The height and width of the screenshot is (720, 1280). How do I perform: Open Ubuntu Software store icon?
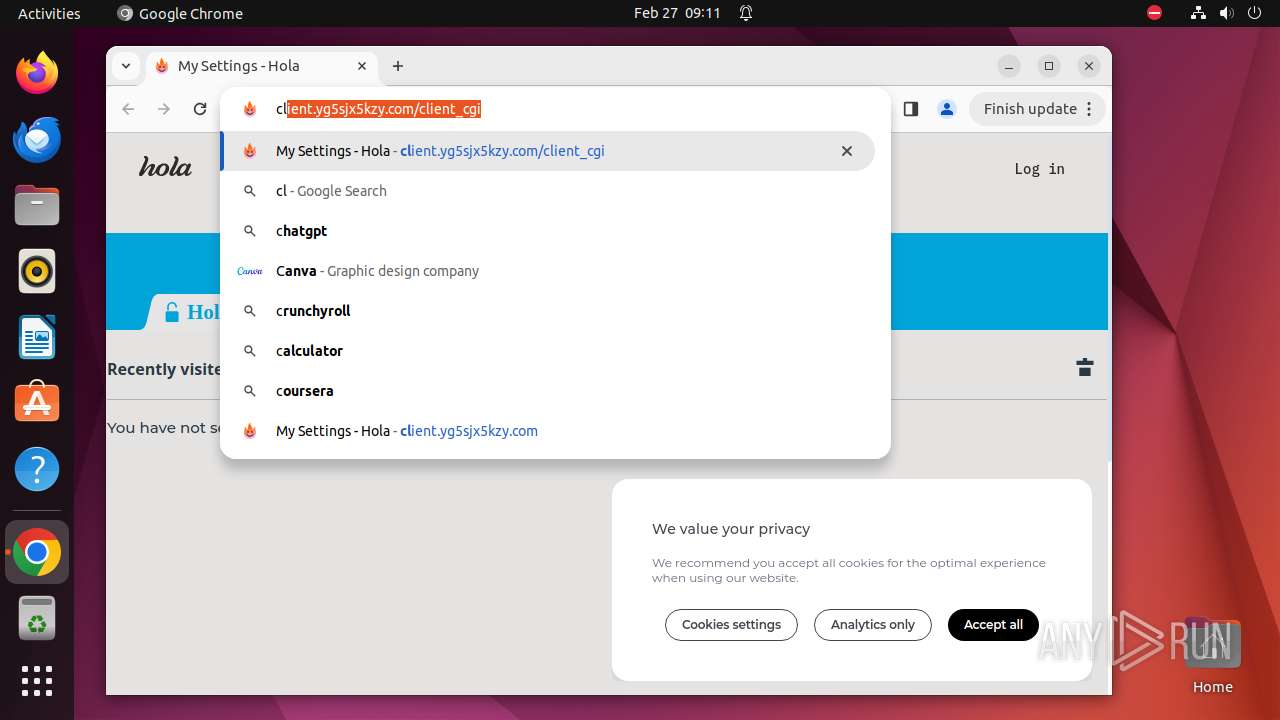coord(37,402)
